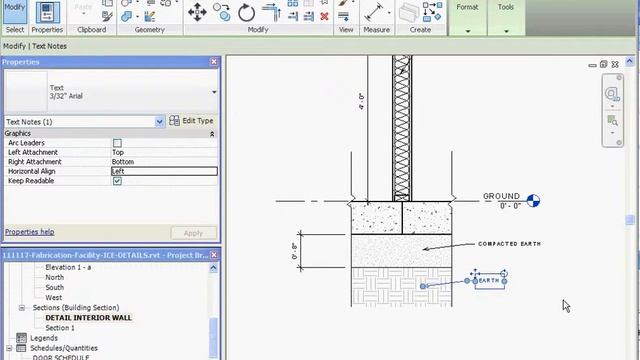Choose the Join Geometry tool icon
640x360 pixels.
click(x=127, y=16)
